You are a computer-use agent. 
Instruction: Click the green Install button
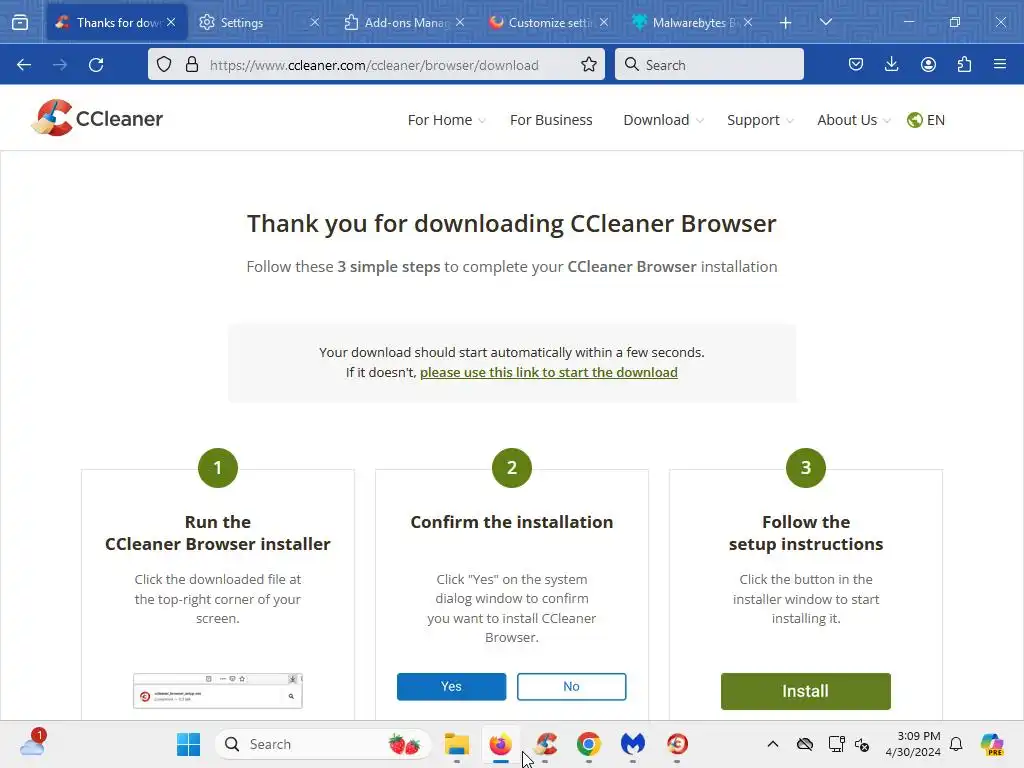pyautogui.click(x=805, y=691)
